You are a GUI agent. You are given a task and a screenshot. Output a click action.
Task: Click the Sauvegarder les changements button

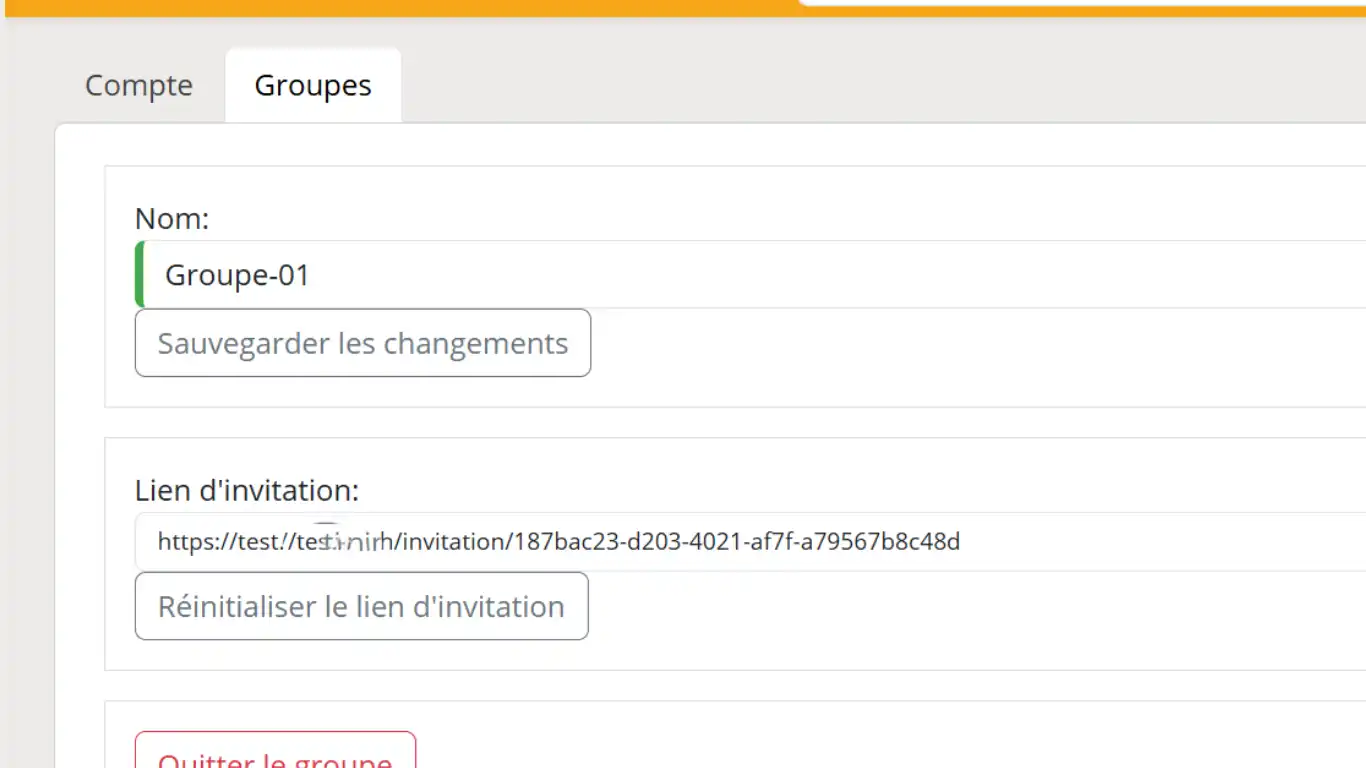362,343
